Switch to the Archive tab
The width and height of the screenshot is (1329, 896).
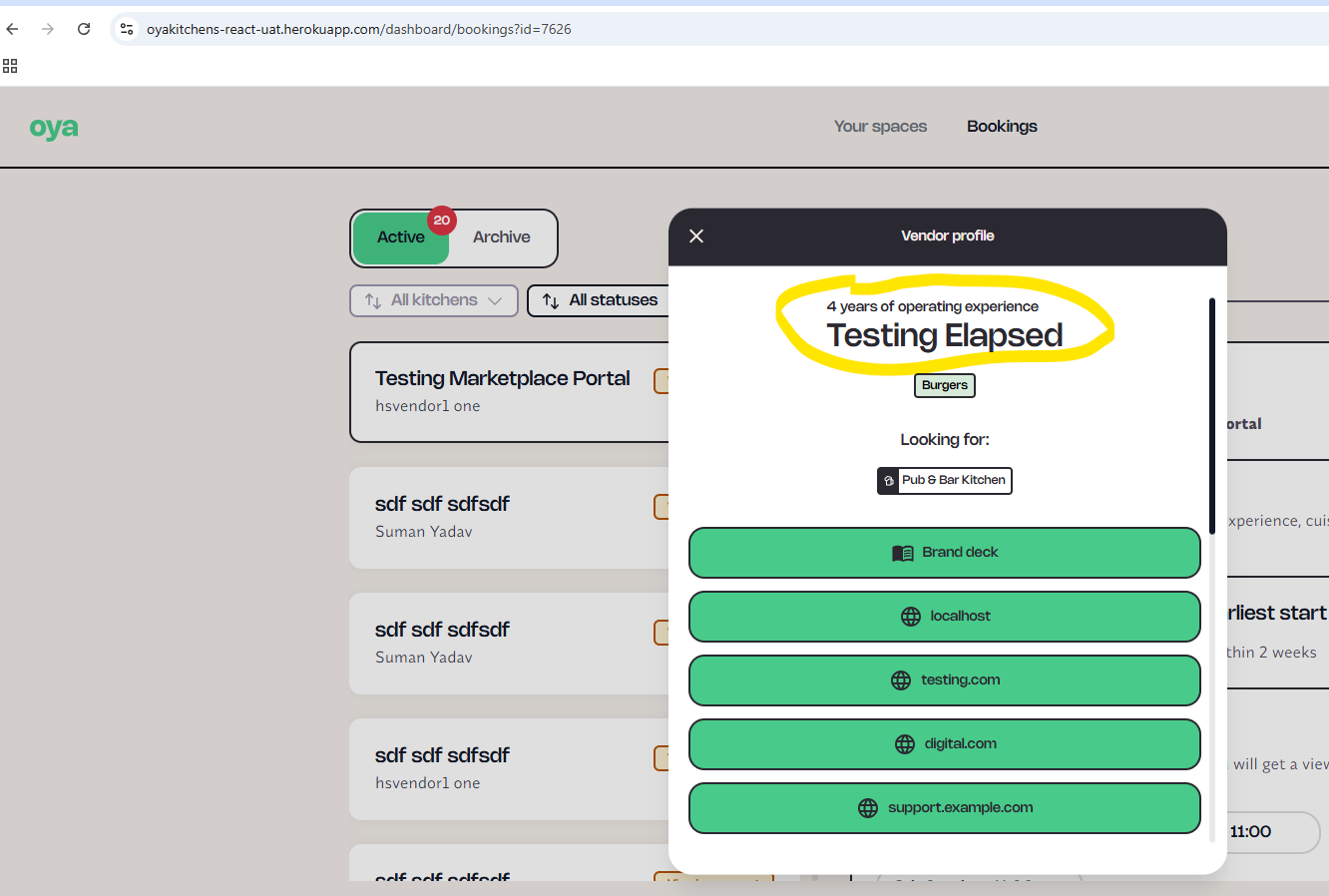(x=501, y=237)
